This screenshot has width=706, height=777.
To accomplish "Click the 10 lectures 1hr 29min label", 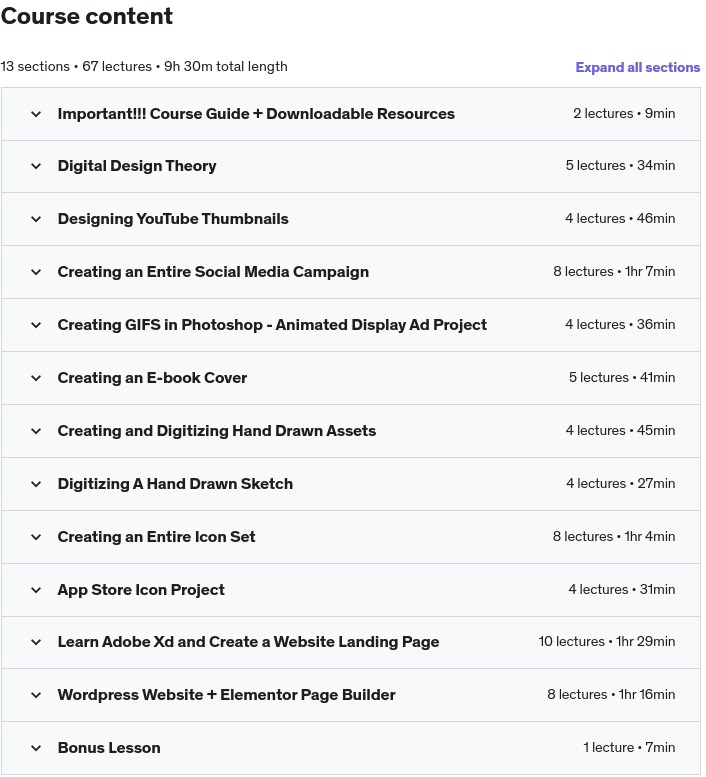I will [606, 642].
